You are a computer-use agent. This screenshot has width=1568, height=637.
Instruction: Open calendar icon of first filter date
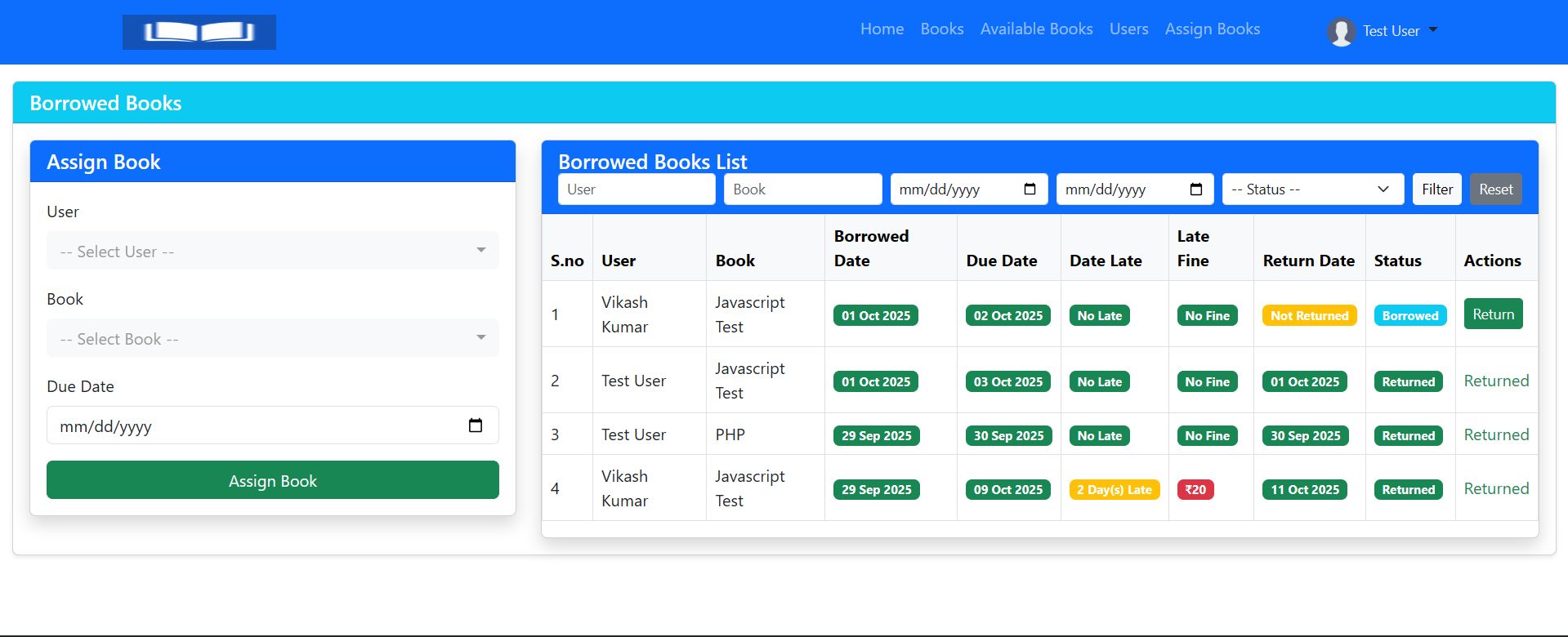tap(1030, 189)
